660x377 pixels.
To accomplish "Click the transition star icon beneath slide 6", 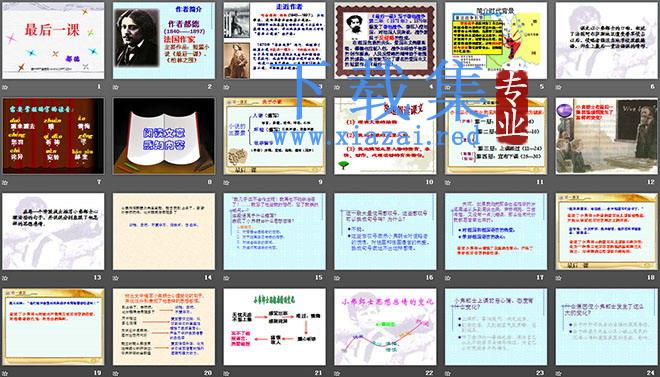I will pos(559,87).
